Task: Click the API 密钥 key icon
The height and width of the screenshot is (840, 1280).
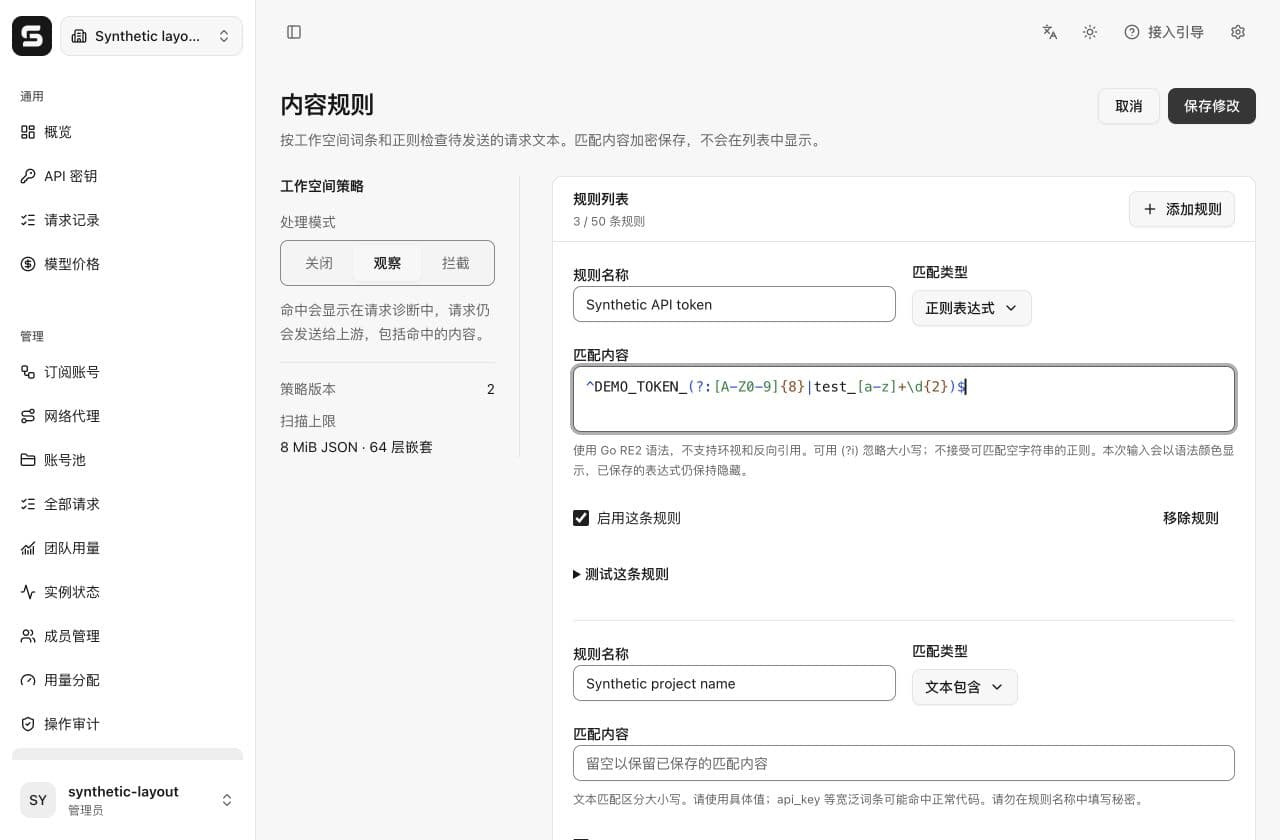Action: tap(28, 176)
